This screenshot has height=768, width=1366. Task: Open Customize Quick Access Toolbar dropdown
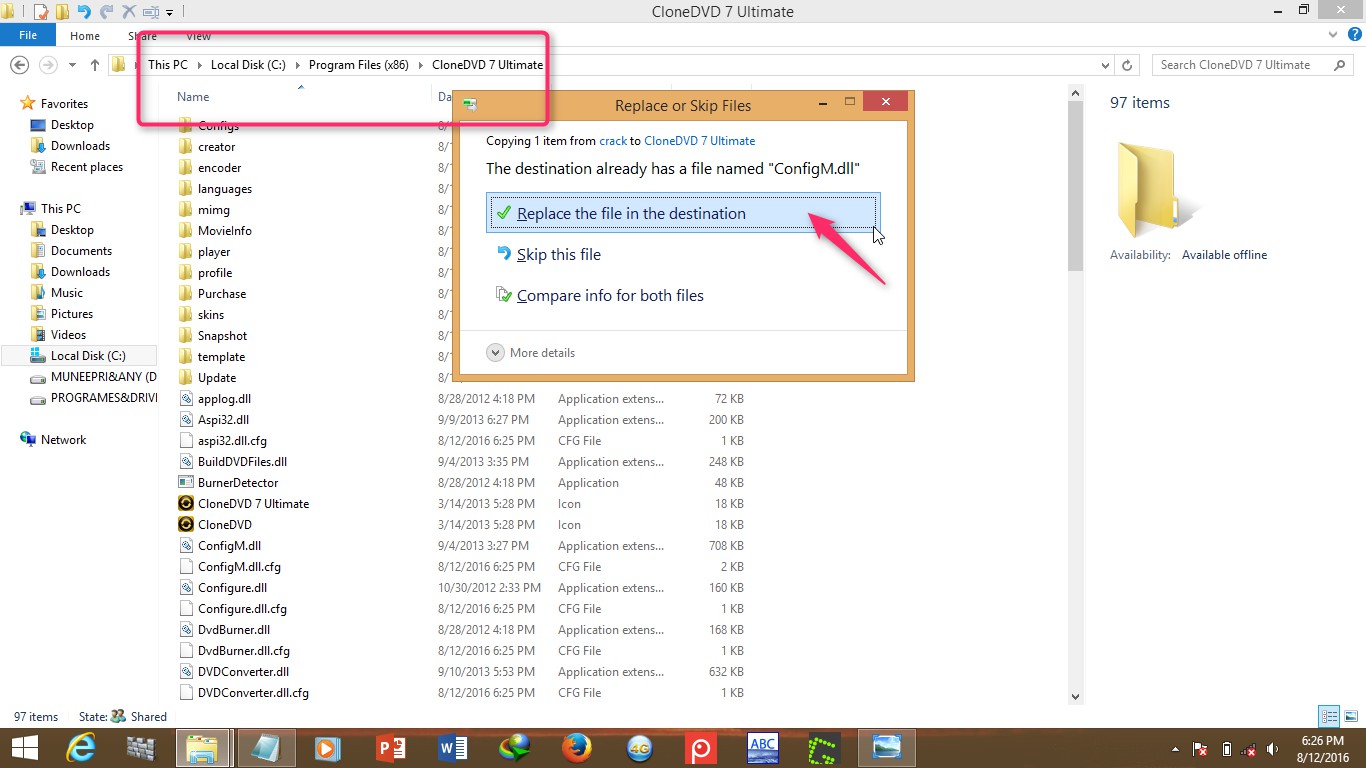pyautogui.click(x=170, y=13)
